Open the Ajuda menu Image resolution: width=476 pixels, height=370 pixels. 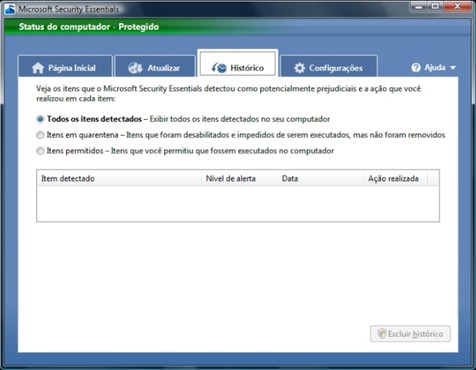click(433, 68)
